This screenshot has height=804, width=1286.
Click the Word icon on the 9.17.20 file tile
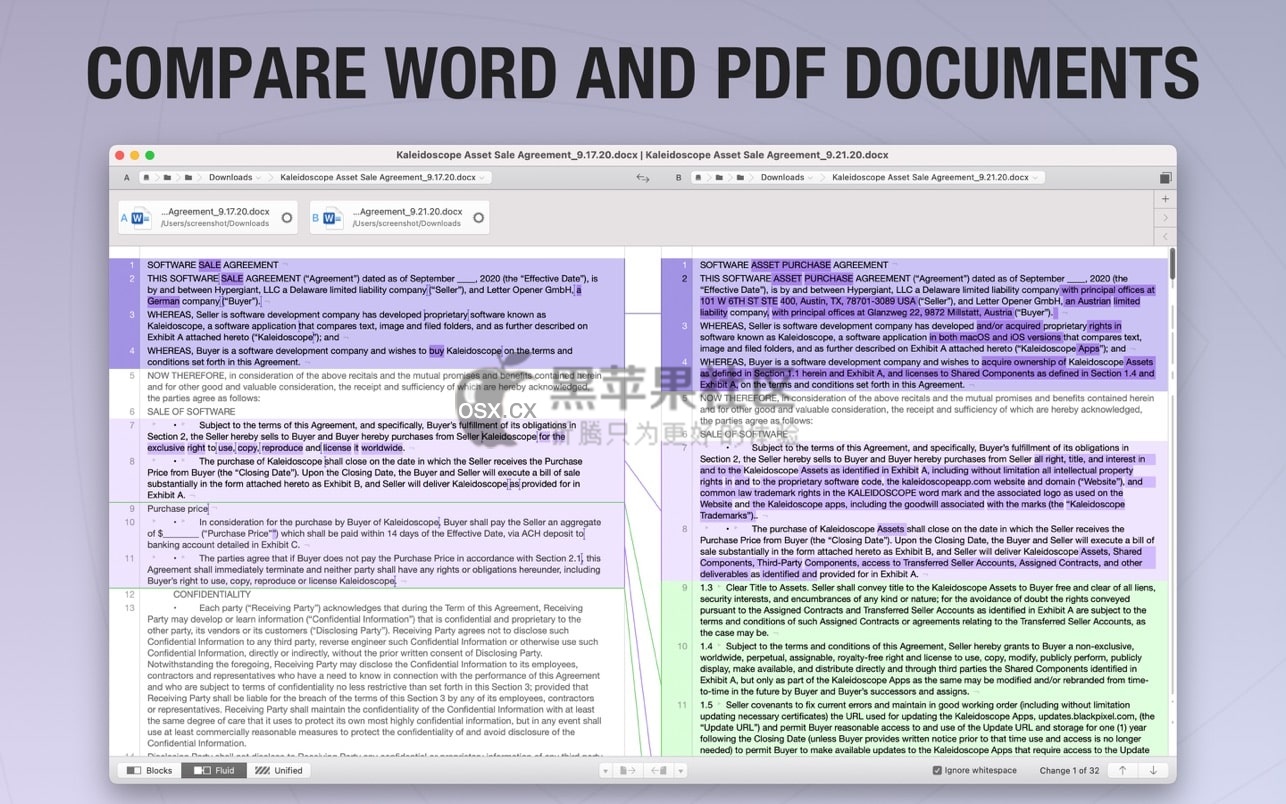coord(141,218)
